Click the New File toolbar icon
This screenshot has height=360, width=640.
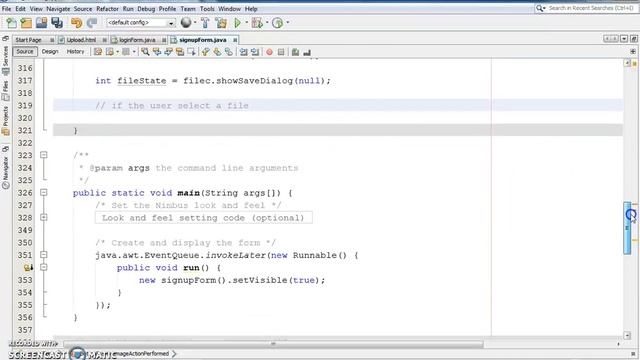click(x=11, y=23)
